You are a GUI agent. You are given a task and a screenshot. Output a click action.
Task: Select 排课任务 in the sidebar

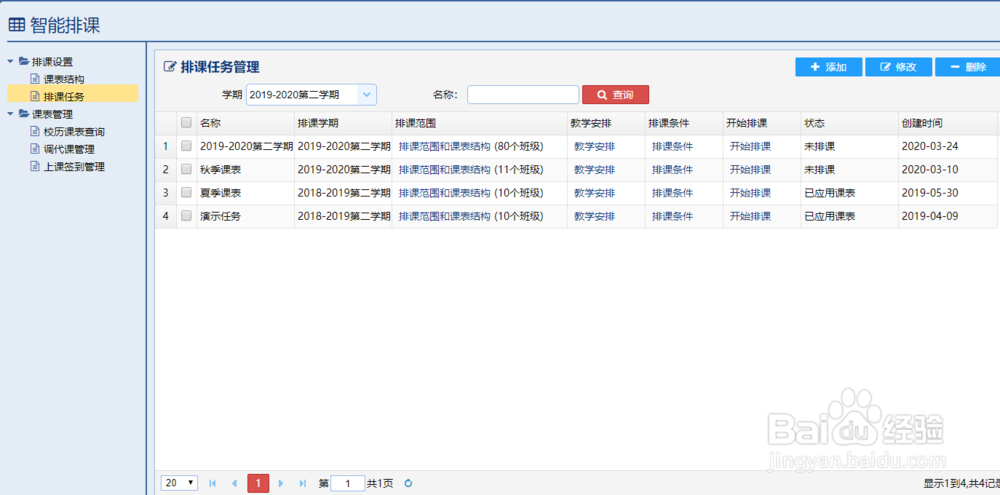coord(64,96)
